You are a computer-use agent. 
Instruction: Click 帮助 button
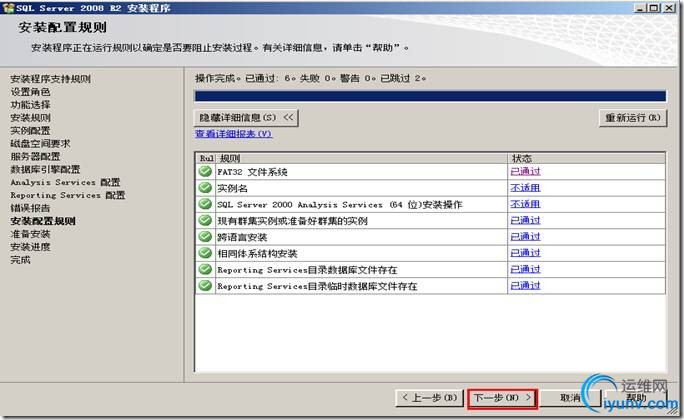[636, 398]
